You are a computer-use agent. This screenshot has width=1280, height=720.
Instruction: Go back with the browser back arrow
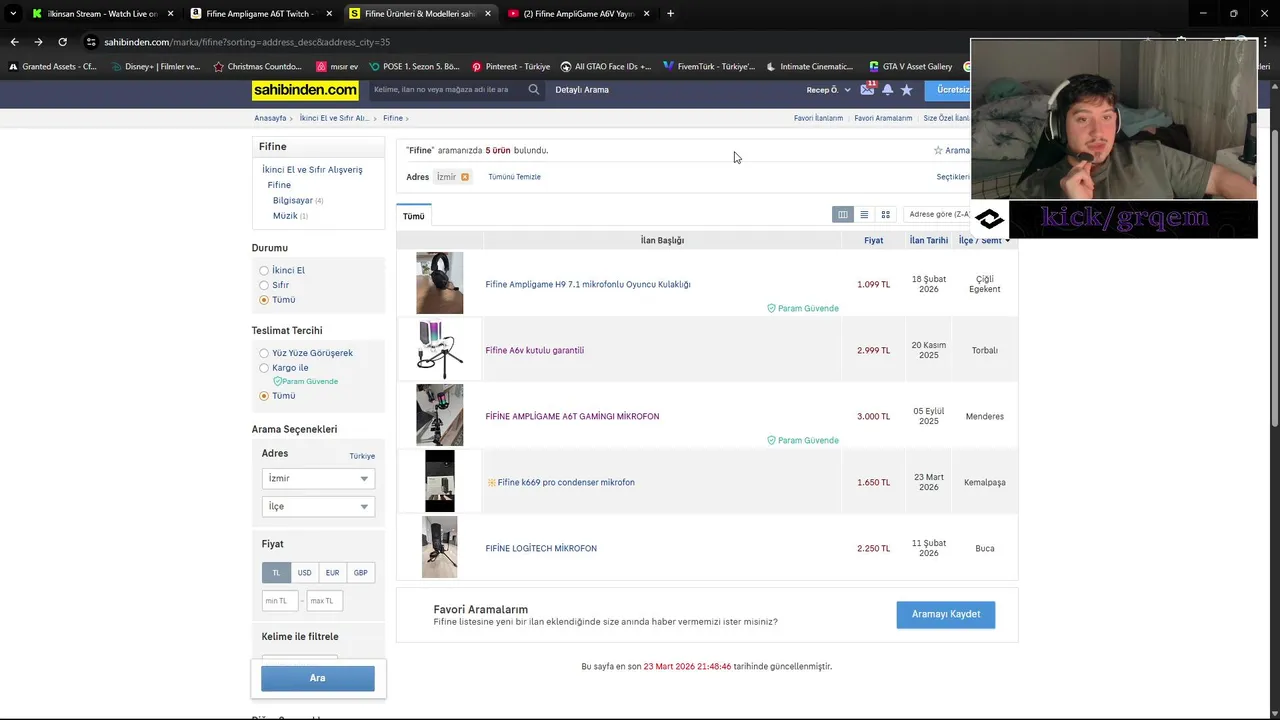pyautogui.click(x=14, y=42)
